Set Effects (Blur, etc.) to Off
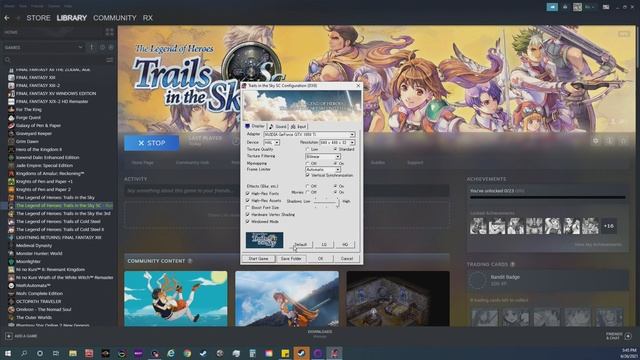Viewport: 640px width, 360px height. click(311, 186)
